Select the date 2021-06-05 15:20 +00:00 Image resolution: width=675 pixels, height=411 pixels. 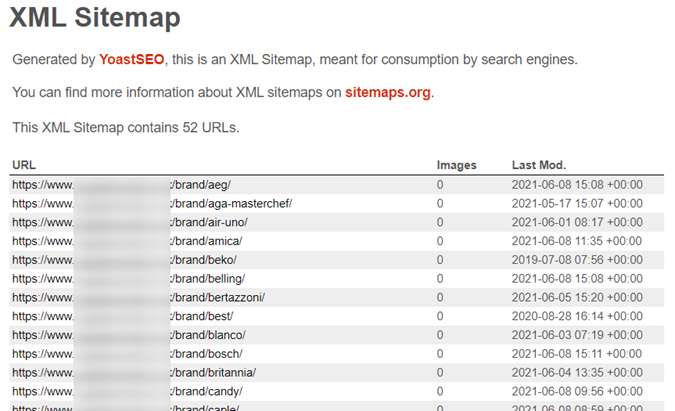click(x=577, y=297)
